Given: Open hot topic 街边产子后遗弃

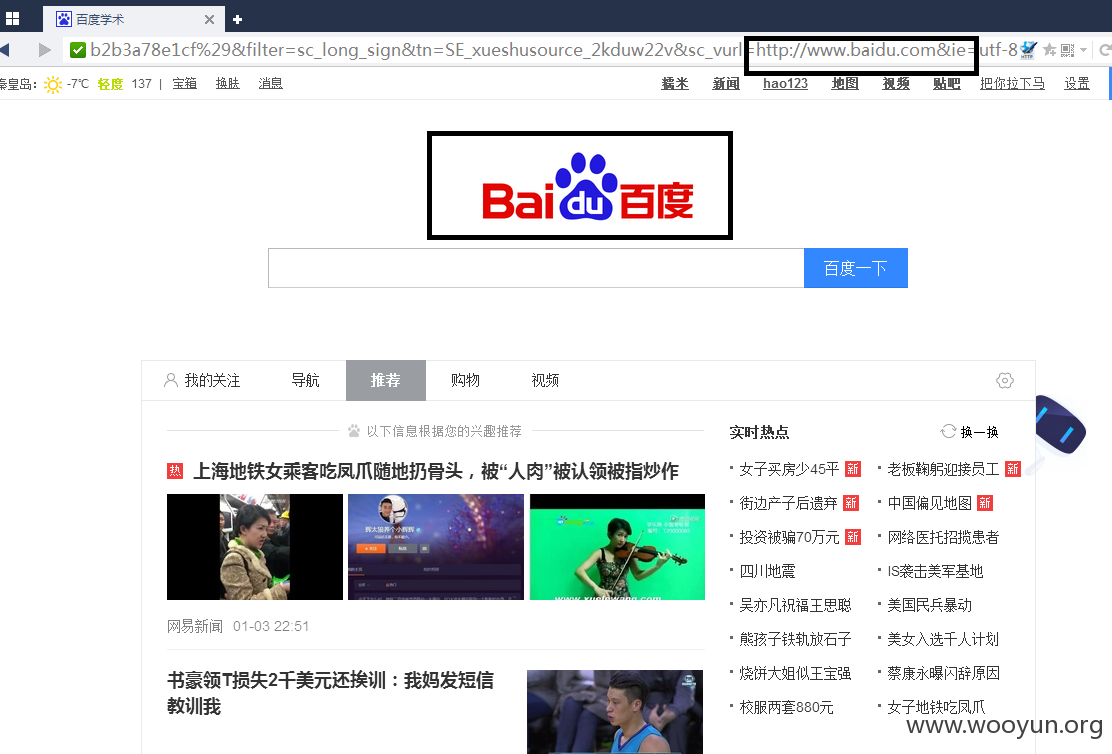Looking at the screenshot, I should pyautogui.click(x=789, y=503).
